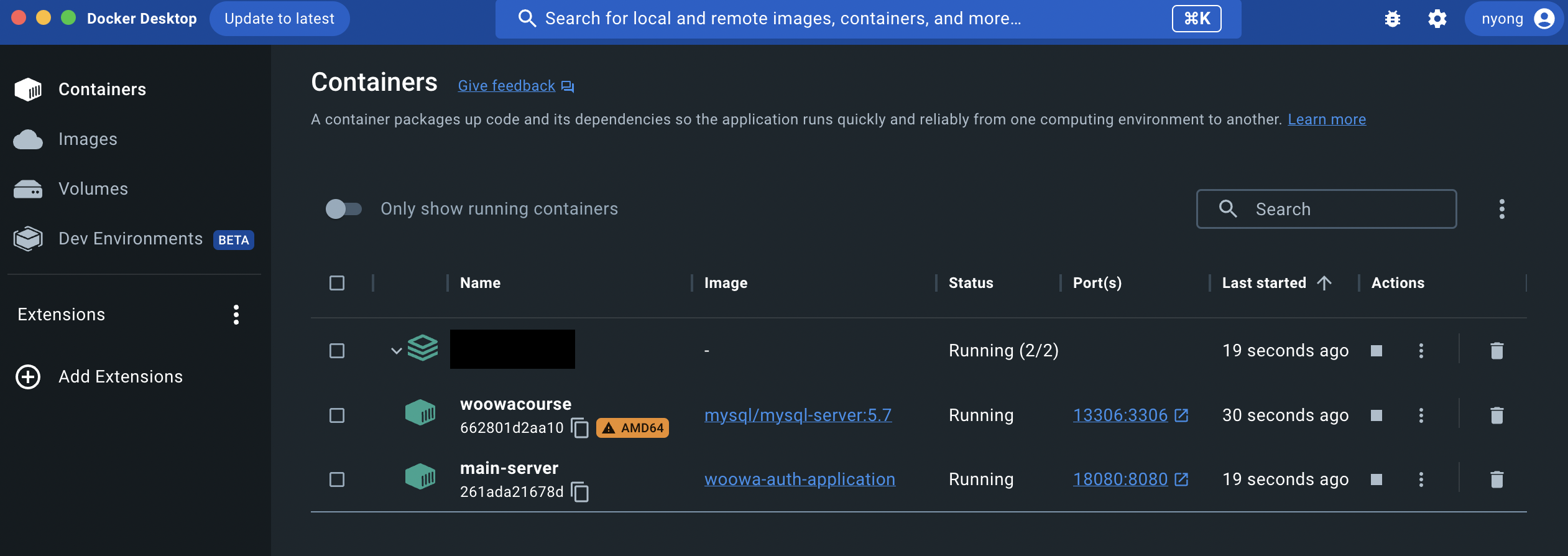Open the main-server container name
The image size is (1568, 556).
click(509, 468)
